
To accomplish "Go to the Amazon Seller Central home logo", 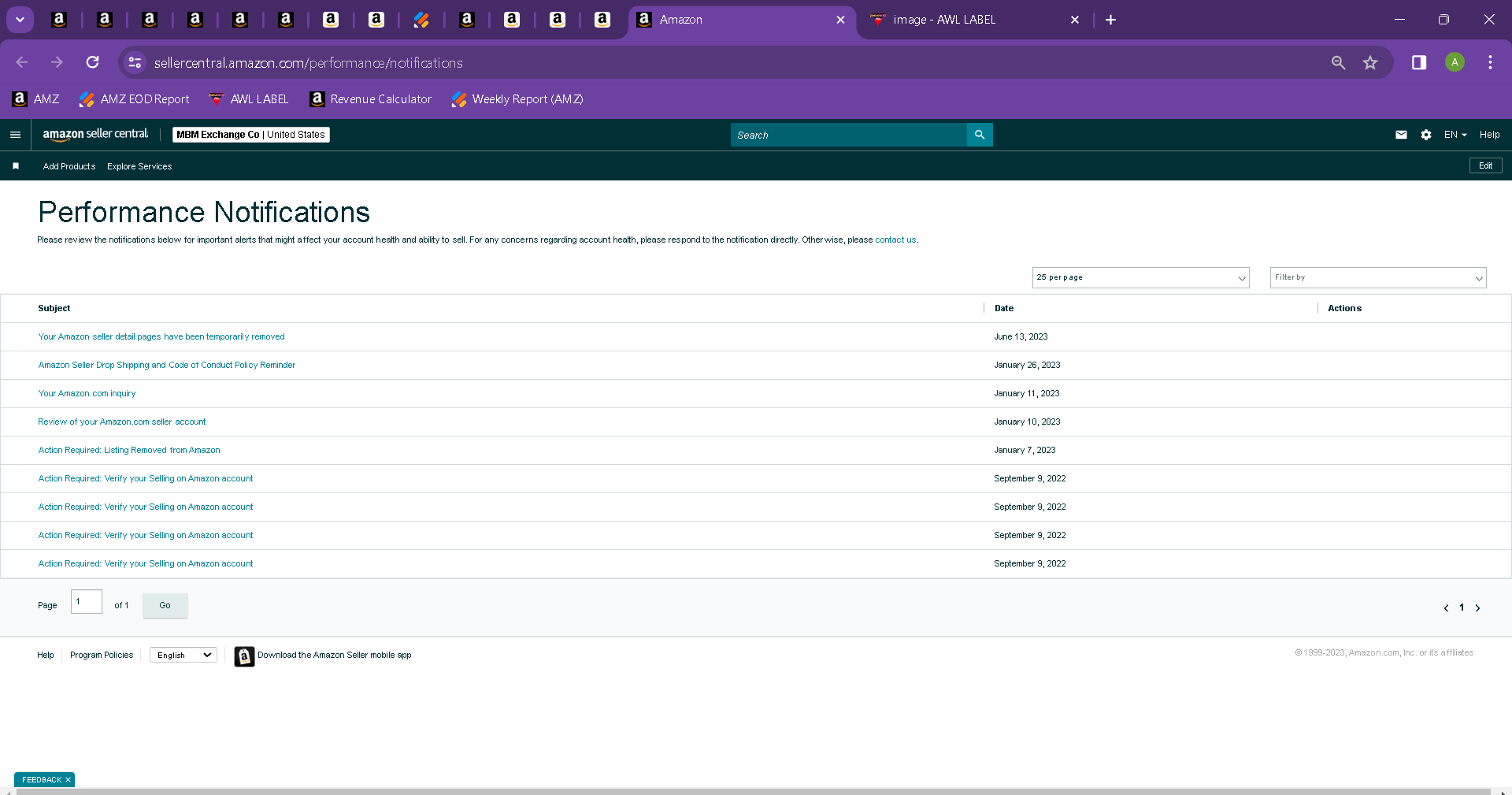I will (95, 135).
